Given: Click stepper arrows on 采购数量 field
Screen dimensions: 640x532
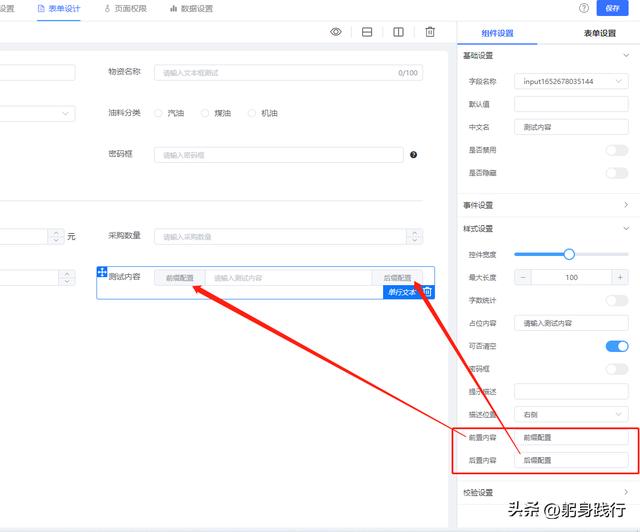Looking at the screenshot, I should [414, 237].
